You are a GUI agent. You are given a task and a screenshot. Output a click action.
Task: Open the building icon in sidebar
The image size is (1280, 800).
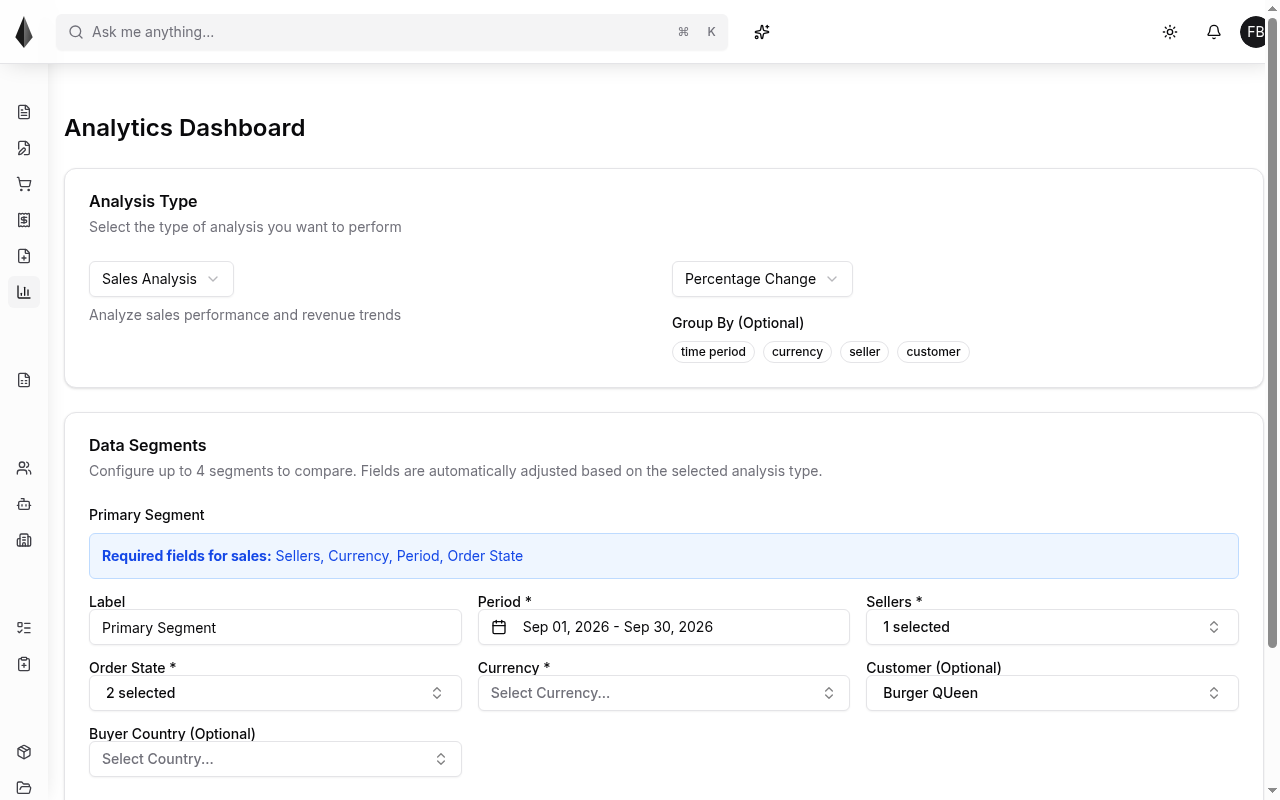pos(24,540)
